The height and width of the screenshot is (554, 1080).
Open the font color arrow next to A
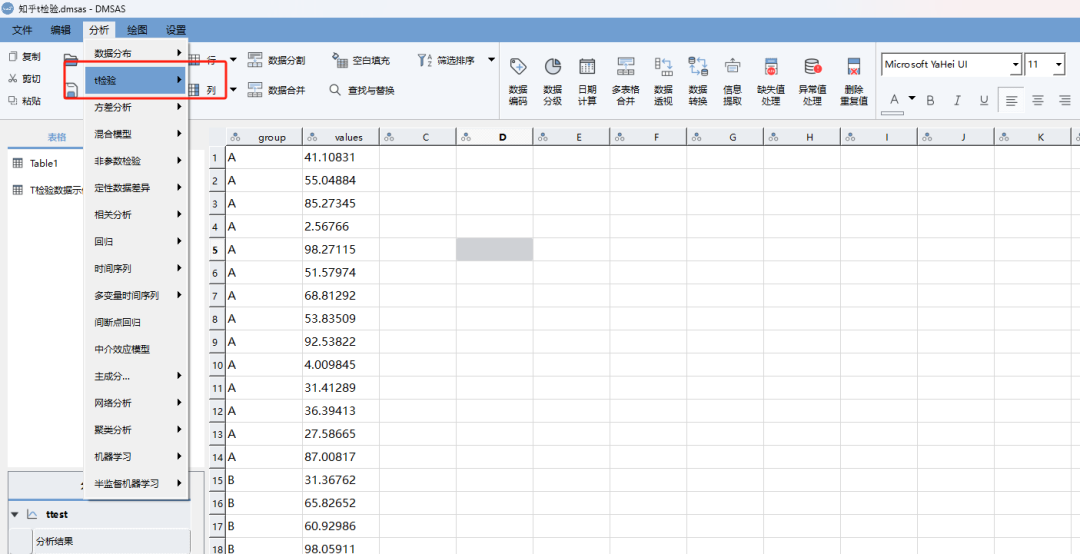coord(911,99)
